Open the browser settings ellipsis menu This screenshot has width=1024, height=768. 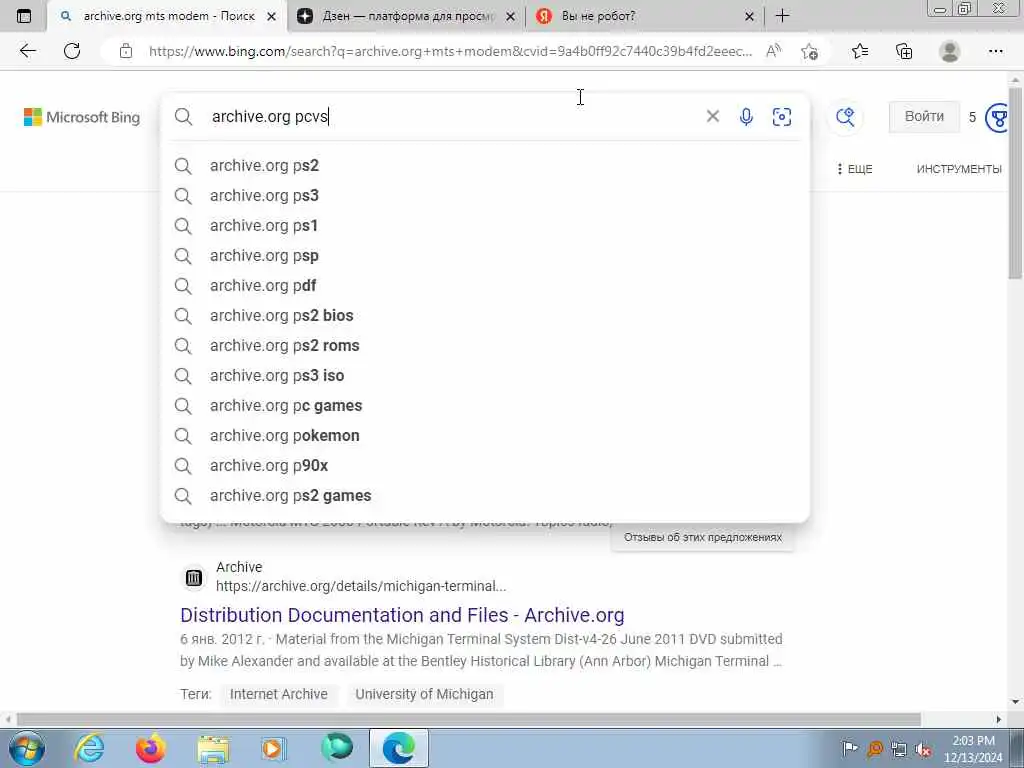pyautogui.click(x=995, y=51)
